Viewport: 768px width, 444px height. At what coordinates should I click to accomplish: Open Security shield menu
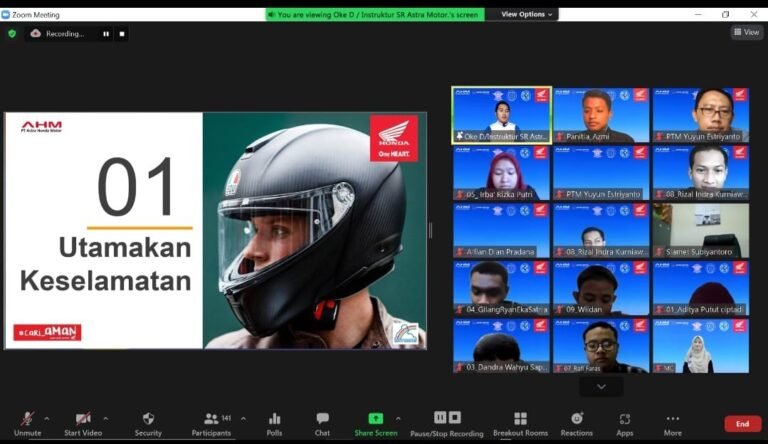pos(148,424)
